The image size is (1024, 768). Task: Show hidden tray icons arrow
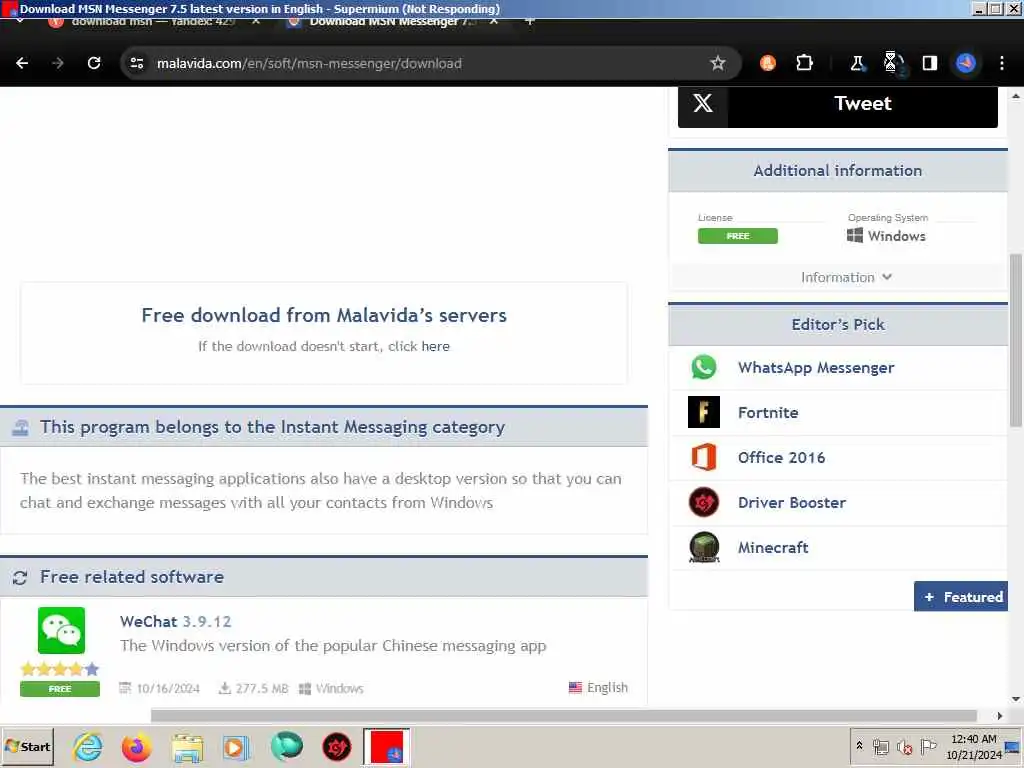click(859, 745)
